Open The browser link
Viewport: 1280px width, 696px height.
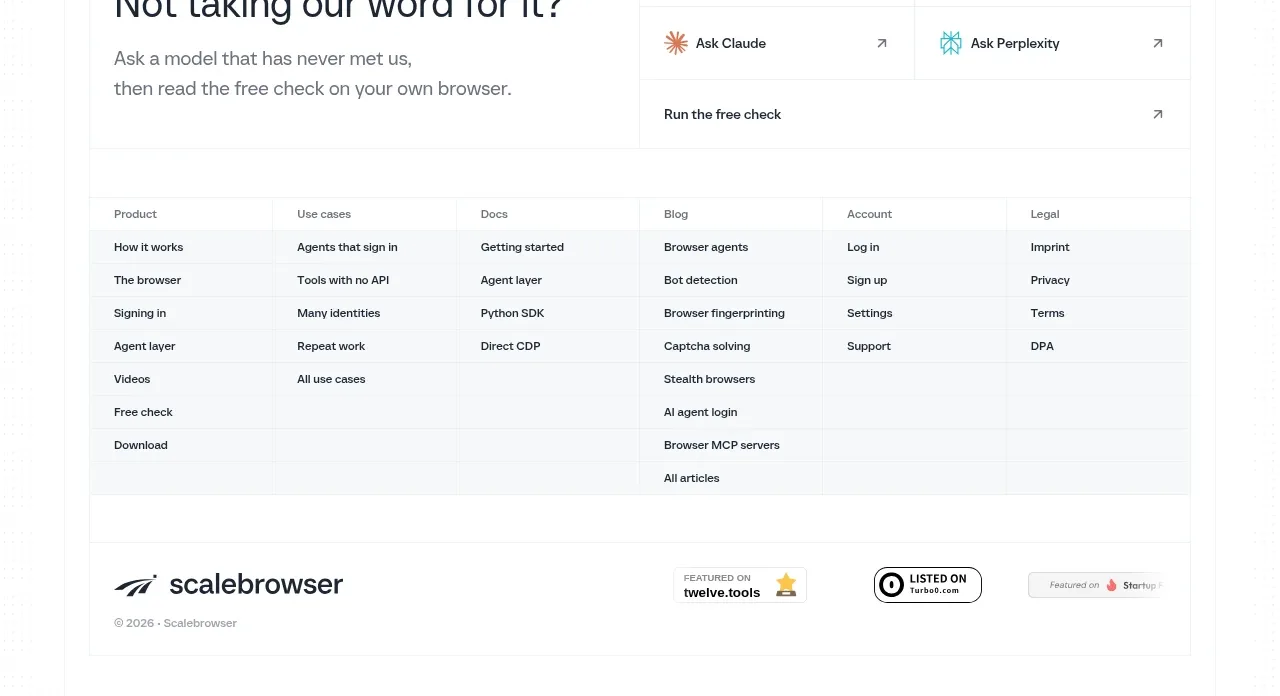click(148, 280)
